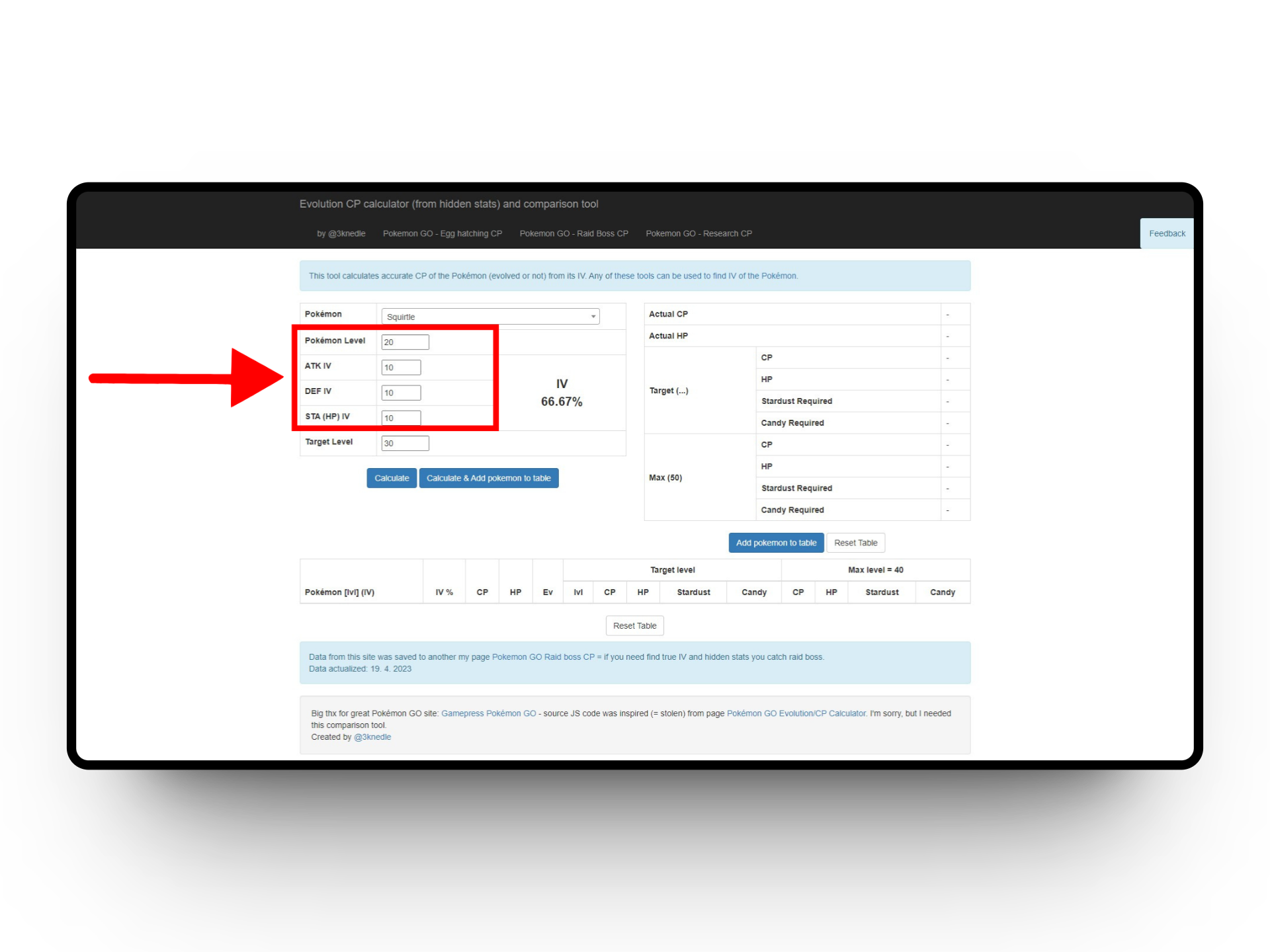Open the Gamepress Pokémon GO link
The height and width of the screenshot is (952, 1270).
(488, 713)
